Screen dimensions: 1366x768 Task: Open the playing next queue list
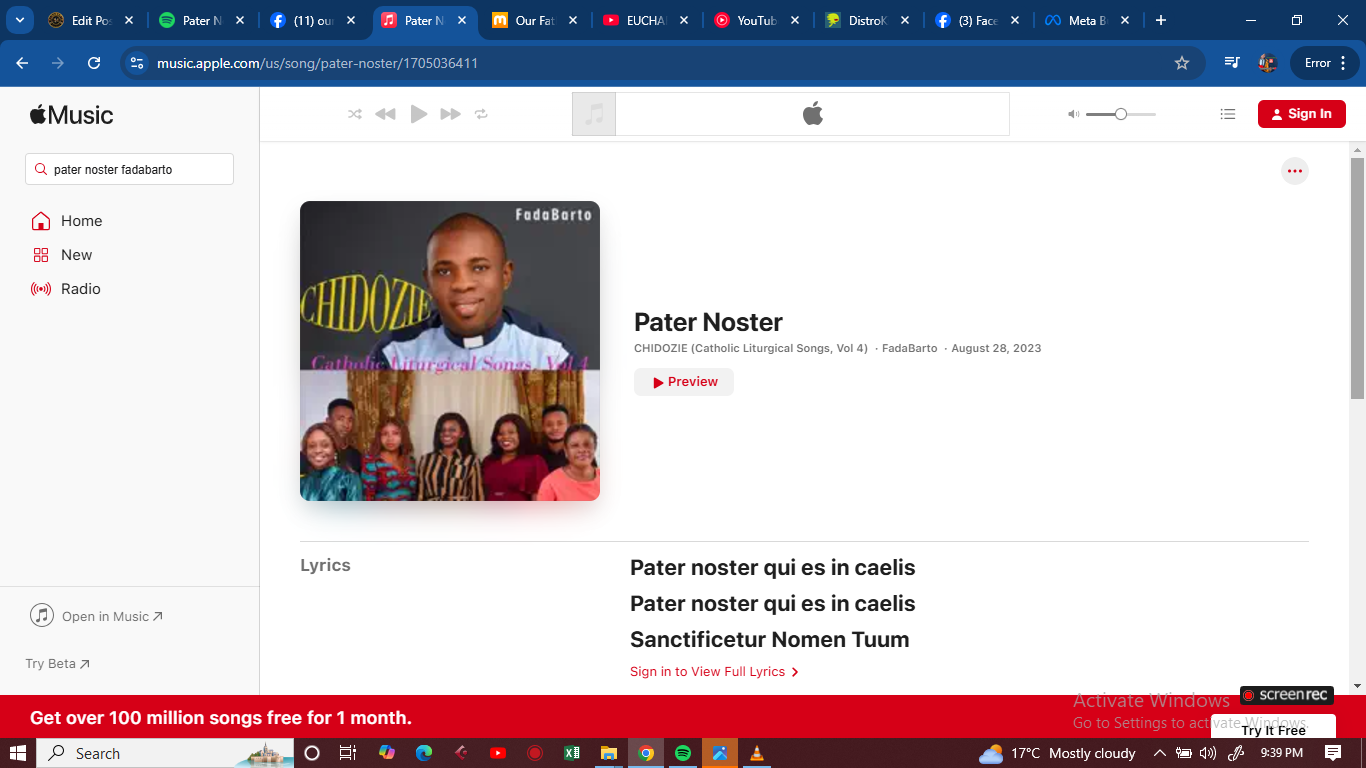[1228, 114]
